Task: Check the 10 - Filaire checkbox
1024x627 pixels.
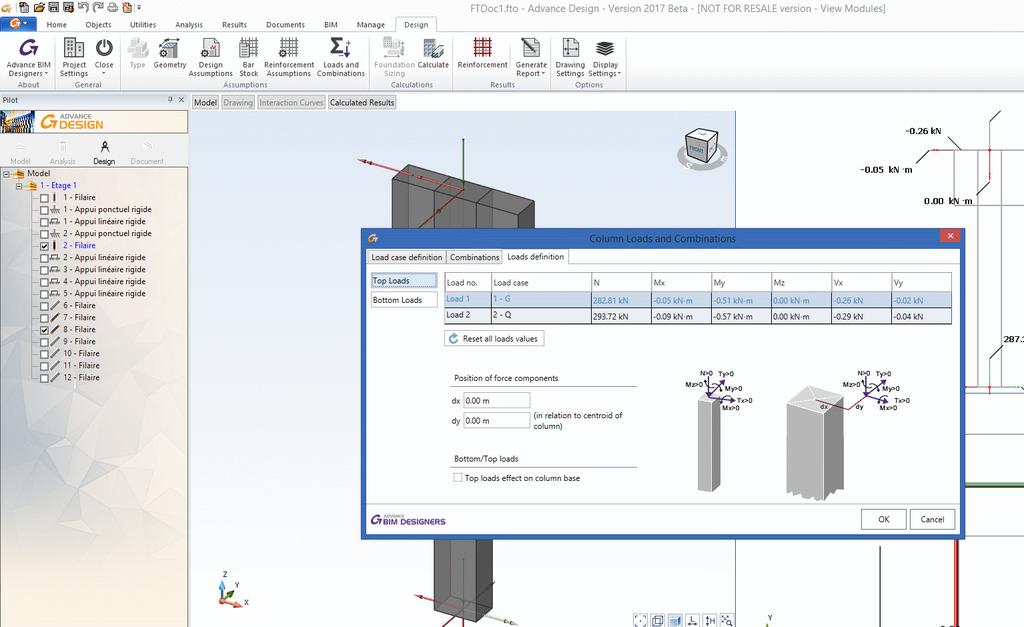Action: (x=44, y=354)
